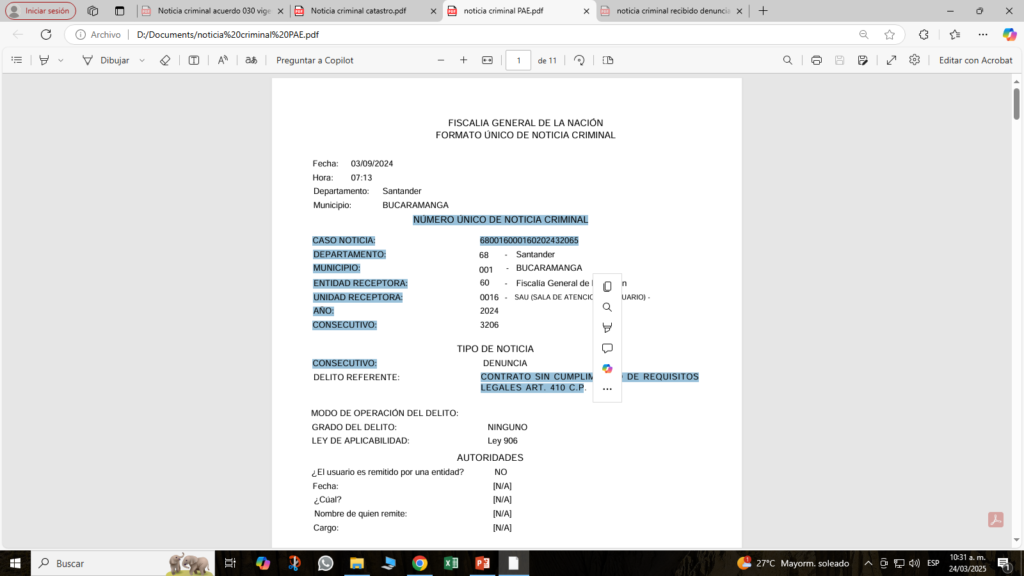Enter full screen mode

[891, 60]
